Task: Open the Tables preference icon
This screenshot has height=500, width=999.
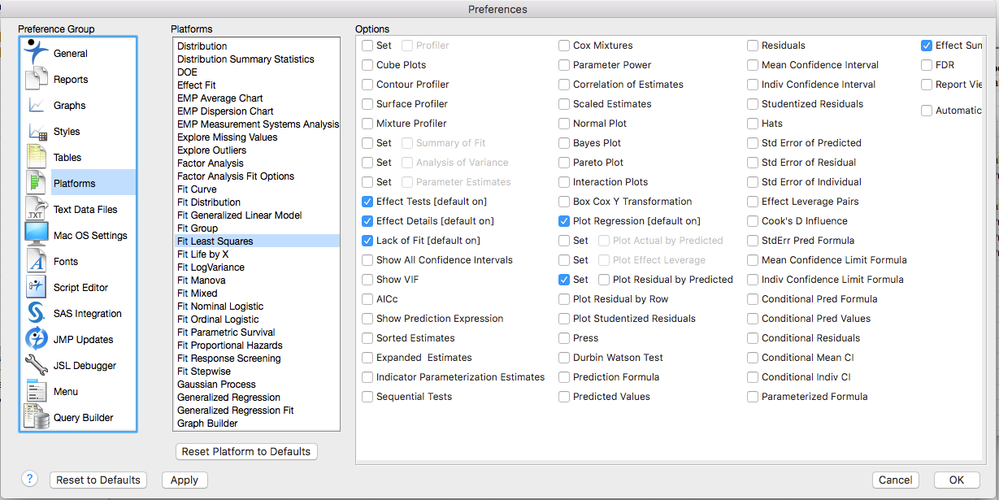Action: (x=36, y=157)
